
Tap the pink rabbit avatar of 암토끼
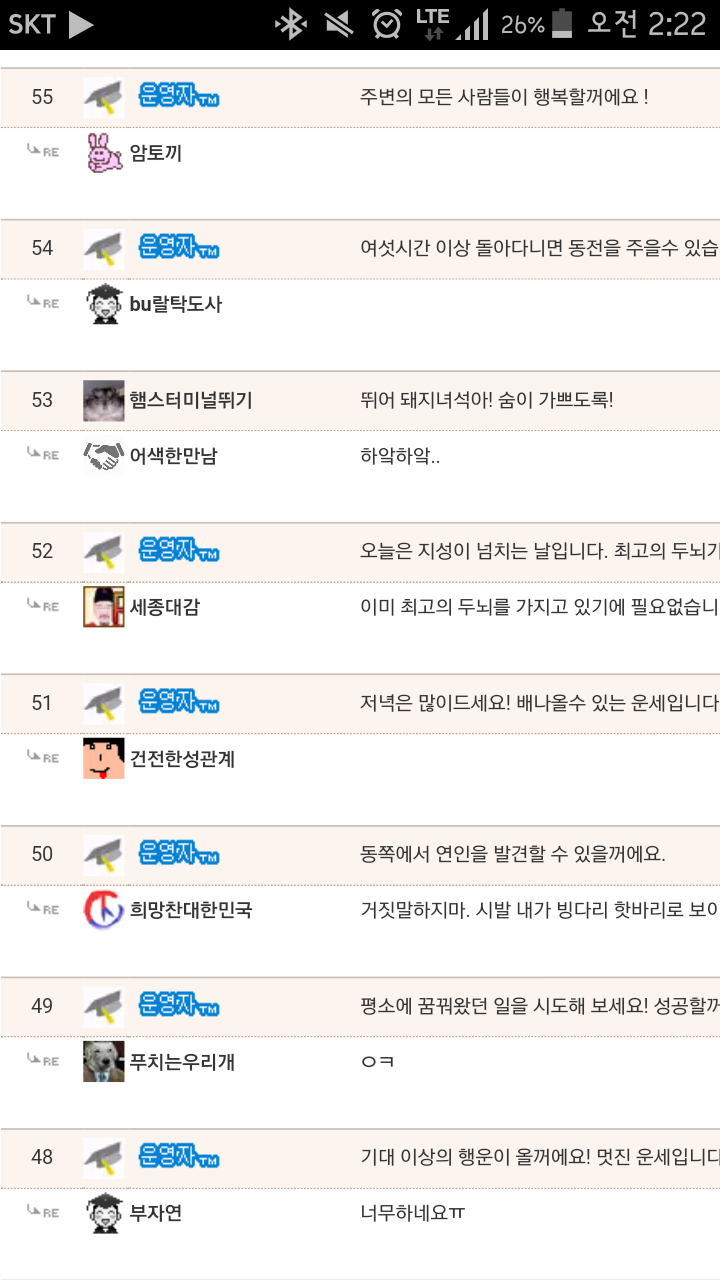(104, 153)
